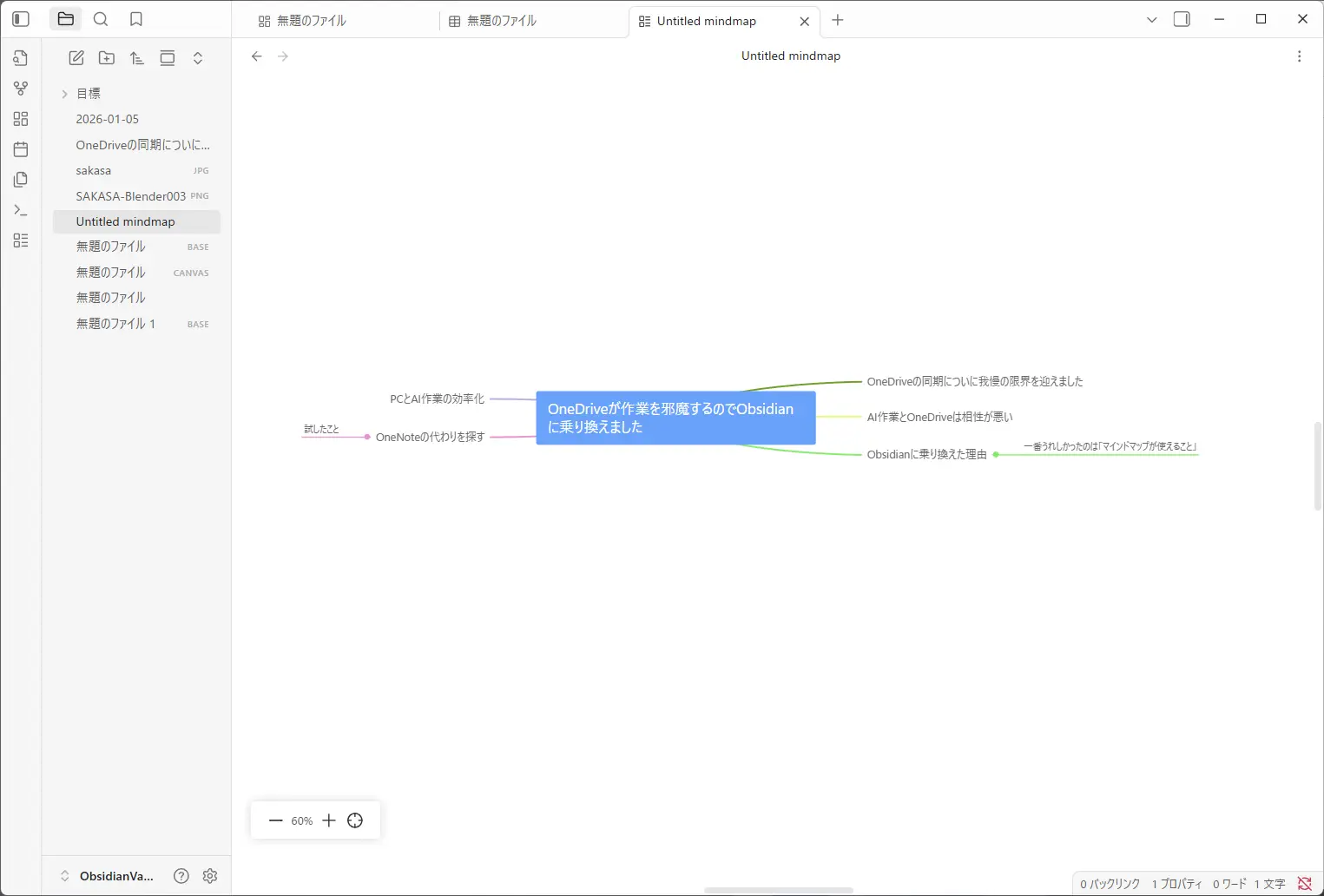This screenshot has width=1324, height=896.
Task: Expand the 目標 folder
Action: [x=64, y=94]
